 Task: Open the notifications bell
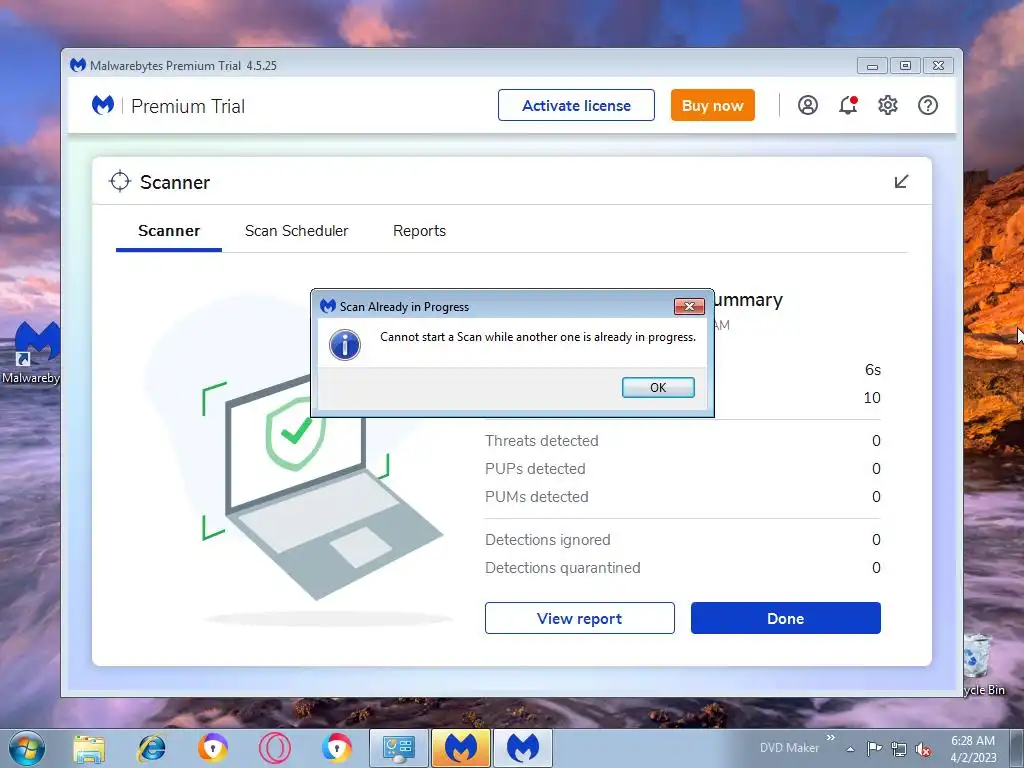pos(848,105)
